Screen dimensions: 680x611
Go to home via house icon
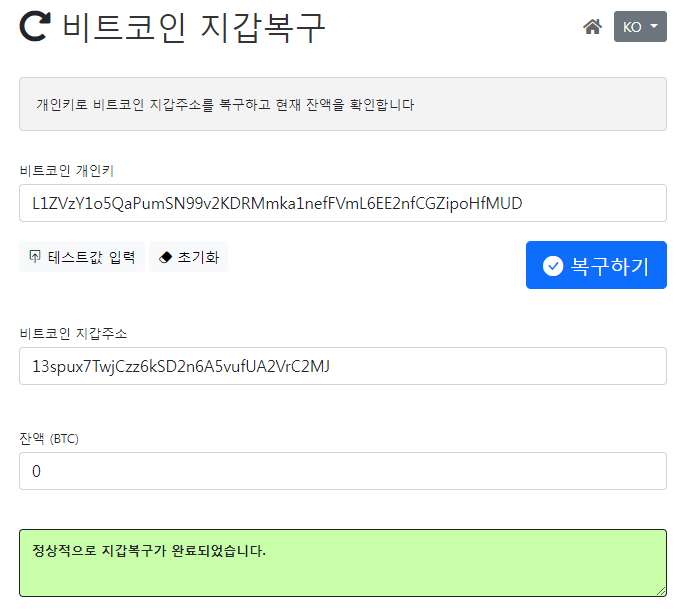click(592, 27)
